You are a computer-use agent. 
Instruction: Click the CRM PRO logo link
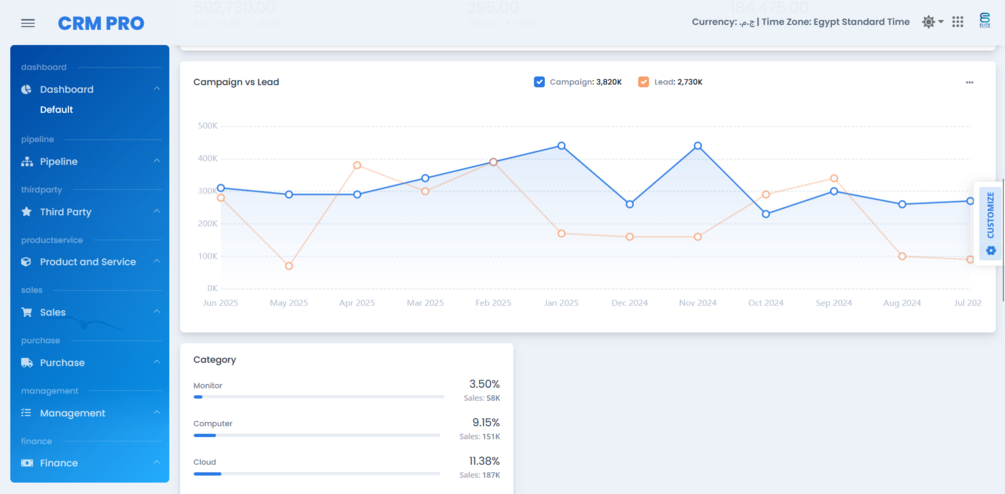100,23
